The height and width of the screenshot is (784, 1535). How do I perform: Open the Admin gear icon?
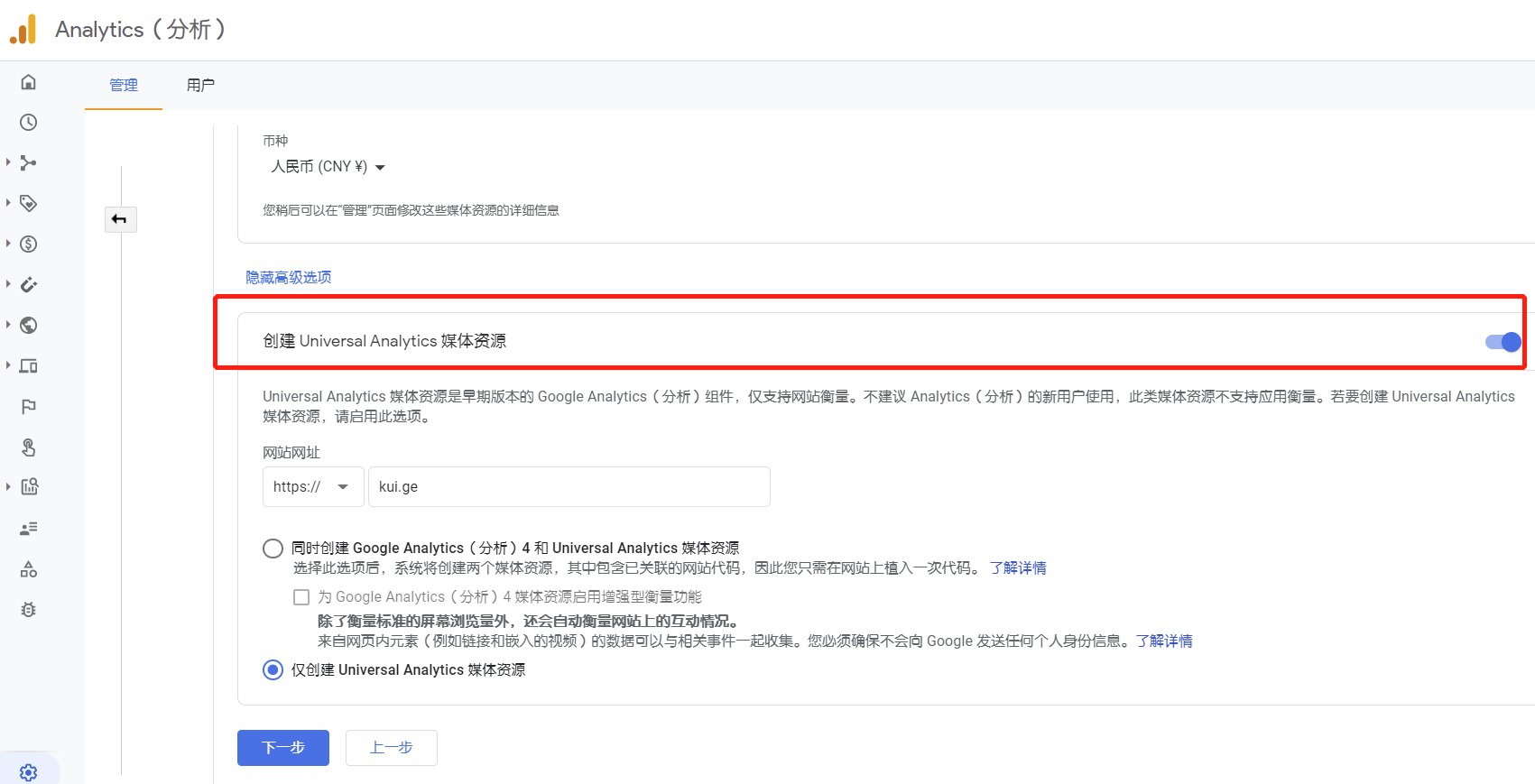pos(29,772)
